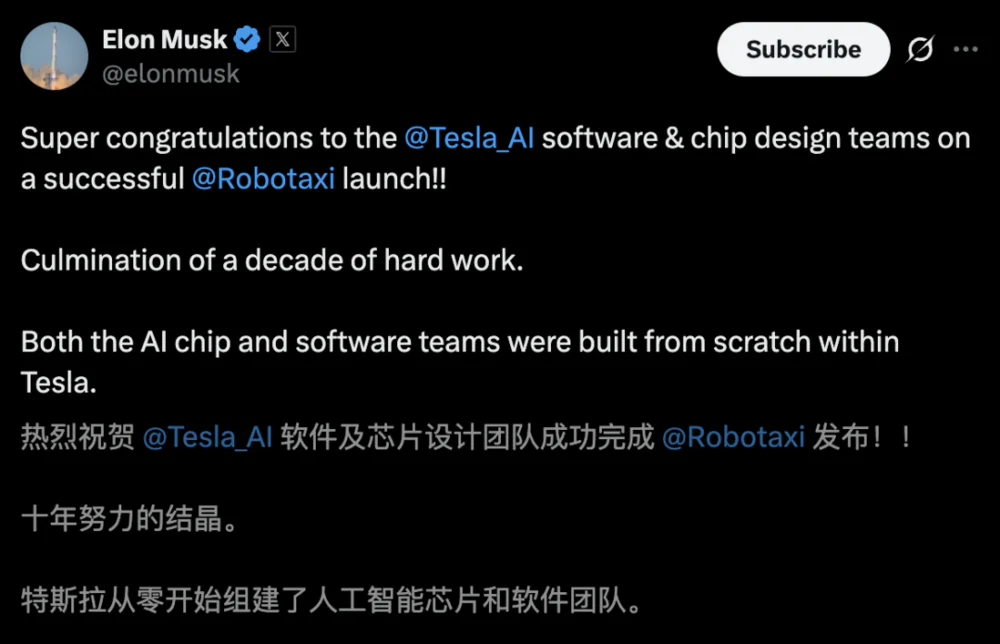Open @Tesla_AI mention in English text
Viewport: 1000px width, 644px height.
(469, 138)
